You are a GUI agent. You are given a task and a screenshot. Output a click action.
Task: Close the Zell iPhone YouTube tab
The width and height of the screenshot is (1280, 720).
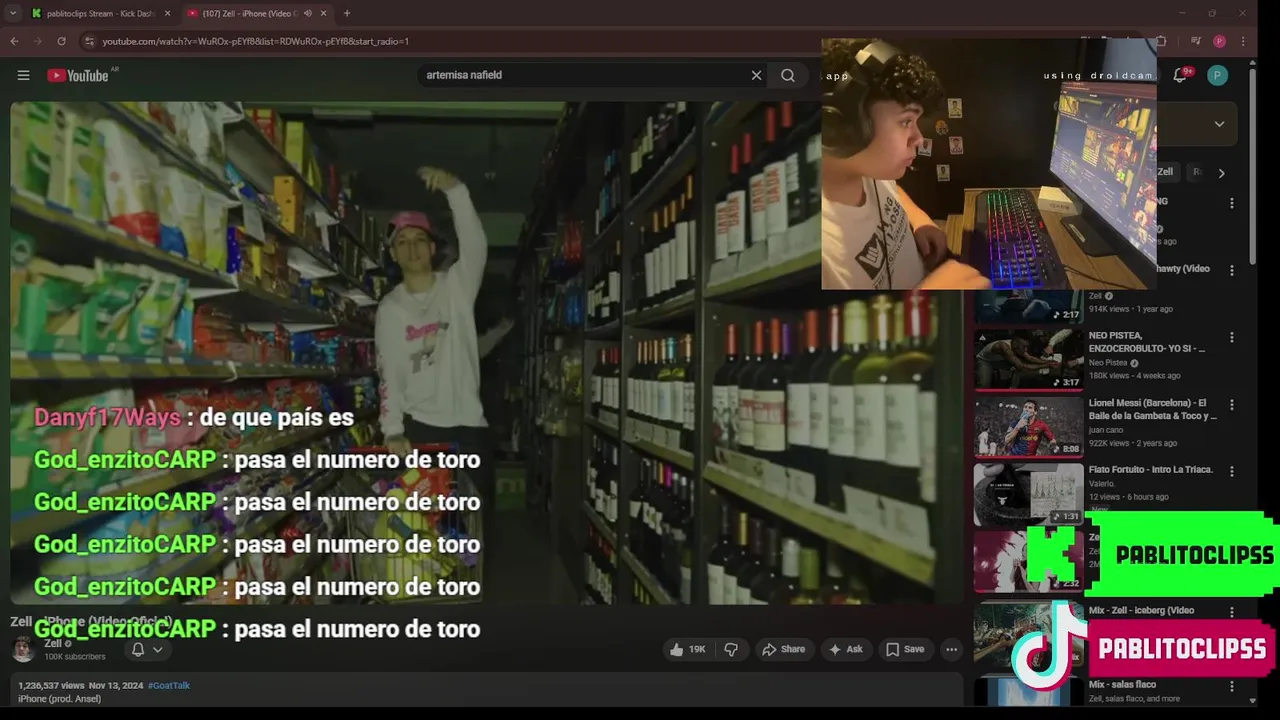tap(323, 14)
